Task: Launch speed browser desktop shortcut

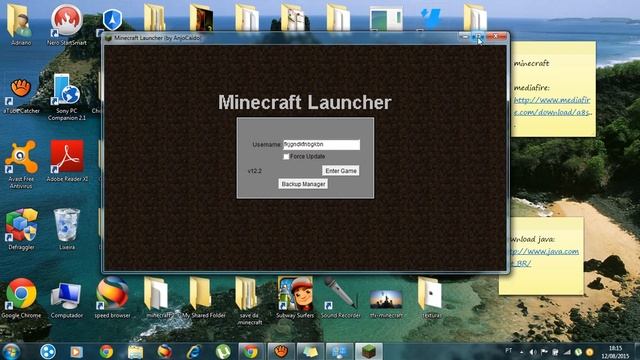Action: click(112, 298)
